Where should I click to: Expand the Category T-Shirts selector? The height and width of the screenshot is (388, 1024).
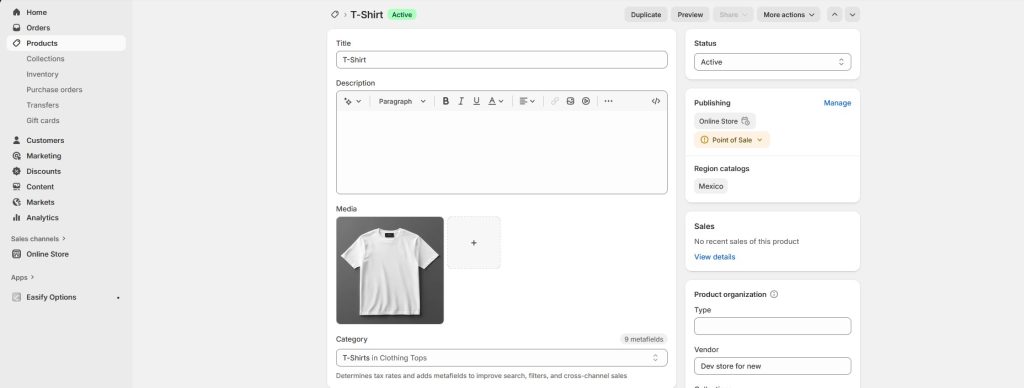coord(502,358)
